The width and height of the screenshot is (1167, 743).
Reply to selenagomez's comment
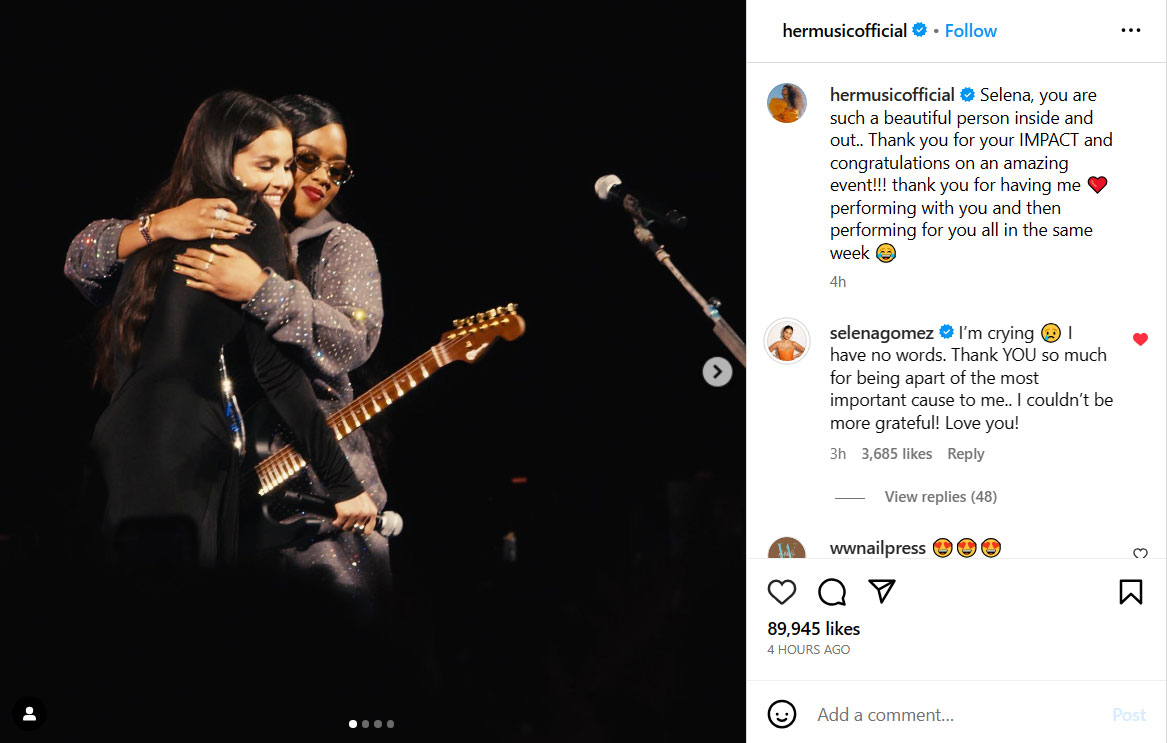coord(965,454)
